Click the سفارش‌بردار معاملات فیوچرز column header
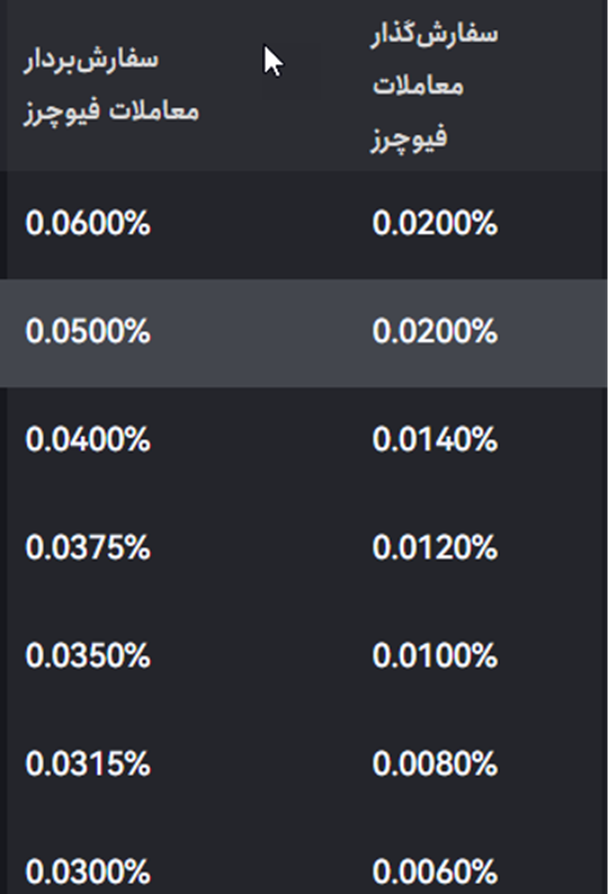This screenshot has height=894, width=609. 111,85
